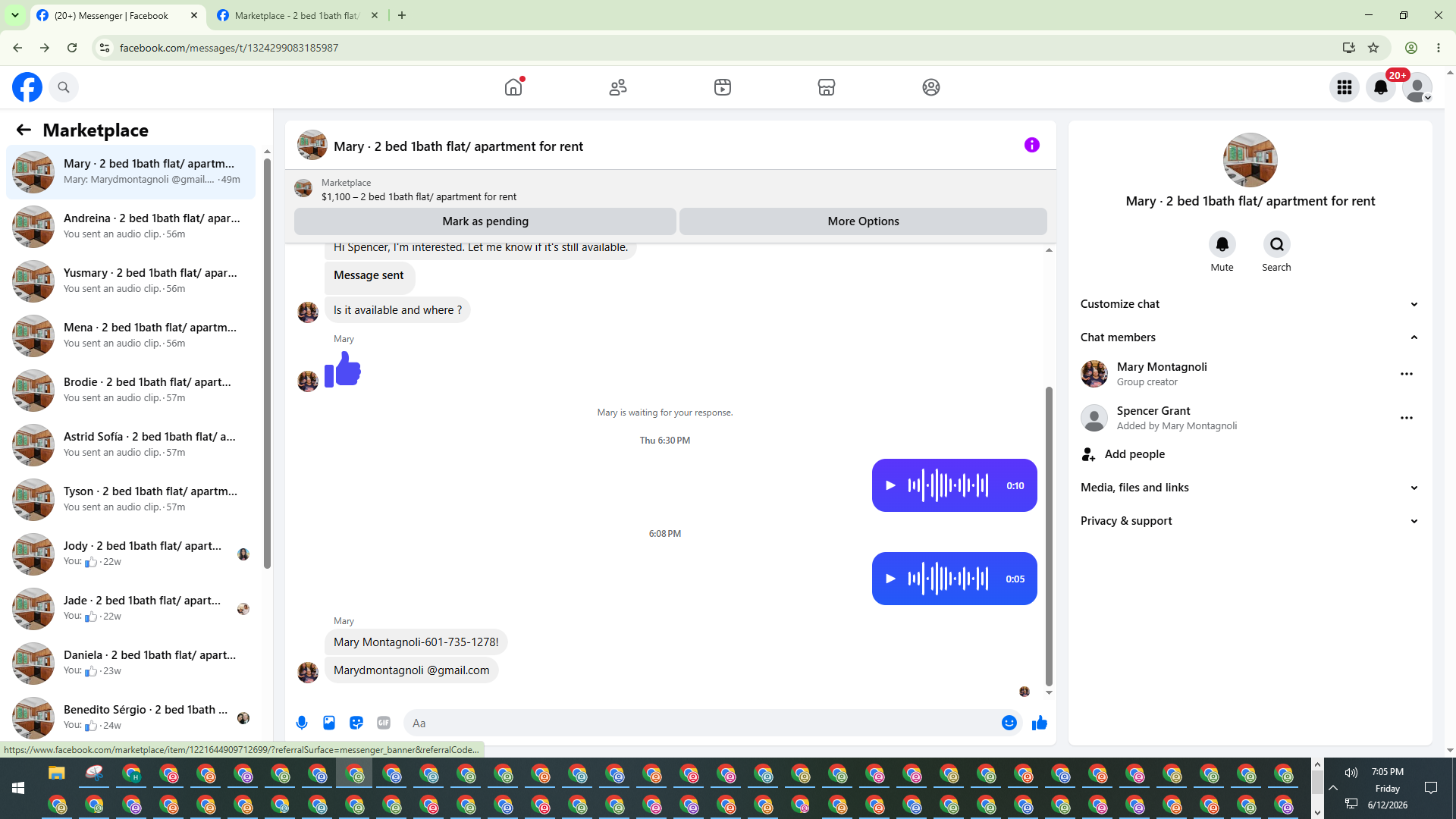Screen dimensions: 1456x819
Task: Open the account profile avatar menu
Action: 1417,87
